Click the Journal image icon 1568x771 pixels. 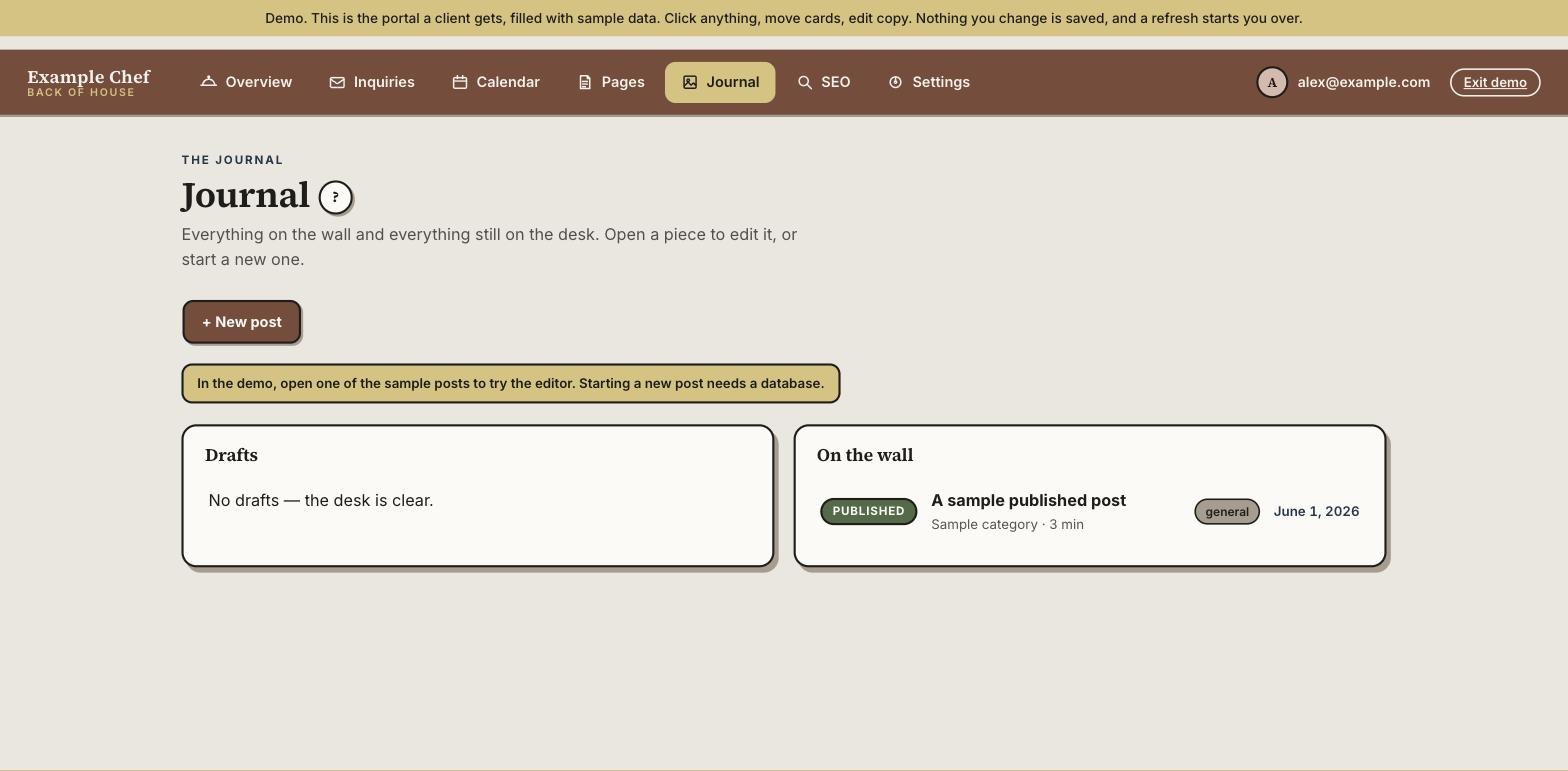point(690,82)
